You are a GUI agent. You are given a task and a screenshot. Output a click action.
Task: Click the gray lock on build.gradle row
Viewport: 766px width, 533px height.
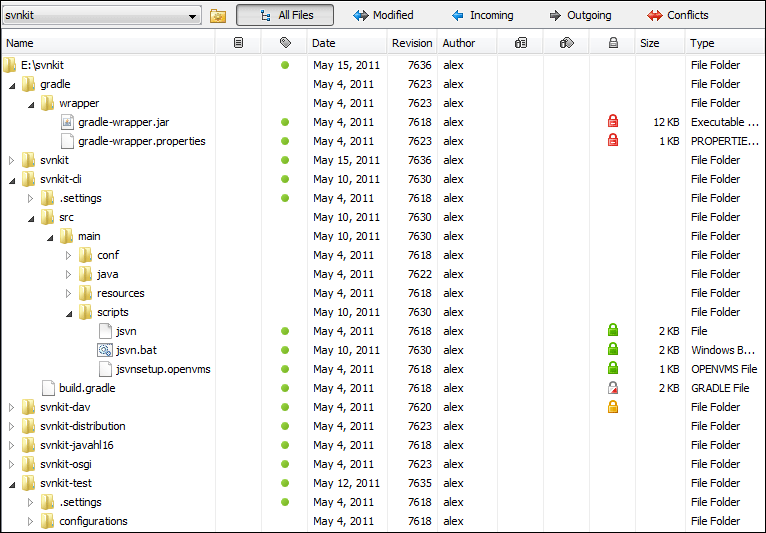[x=613, y=388]
